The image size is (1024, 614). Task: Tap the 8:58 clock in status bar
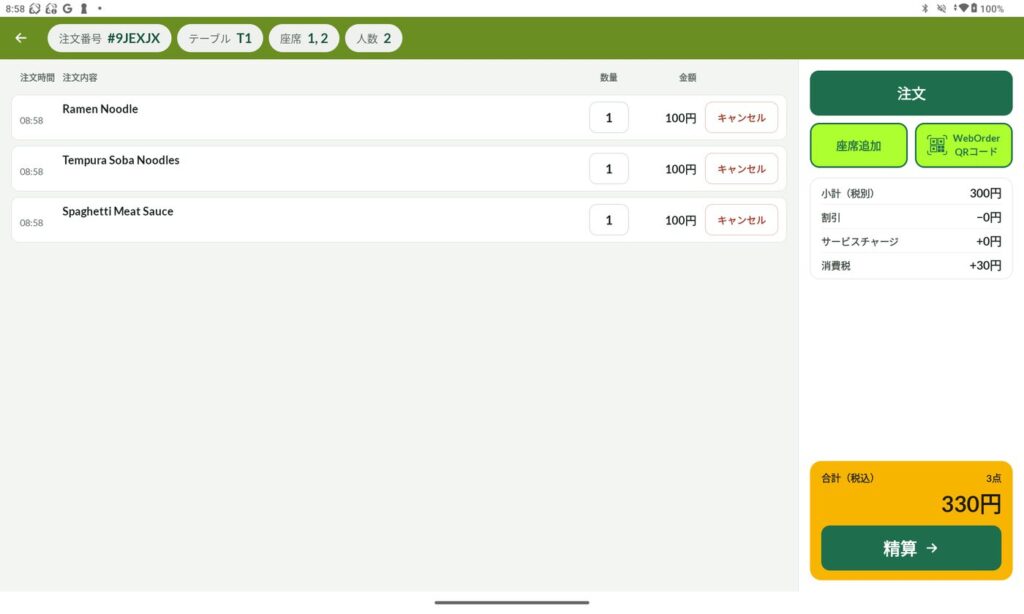(15, 8)
